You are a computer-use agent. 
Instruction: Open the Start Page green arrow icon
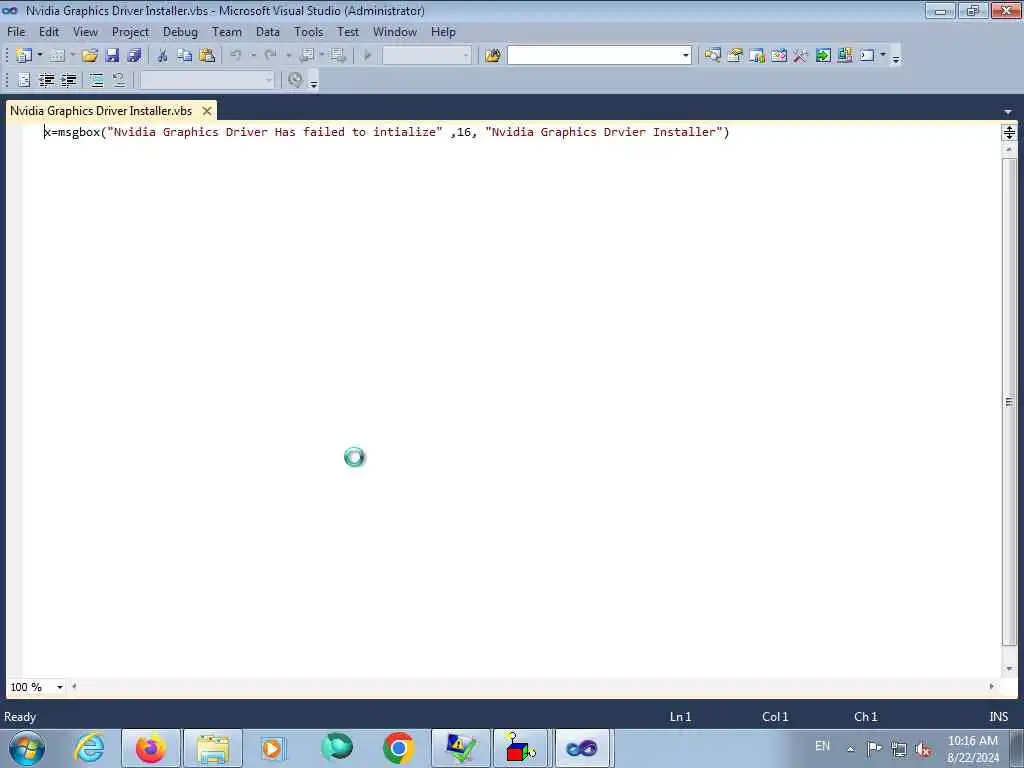(x=823, y=56)
